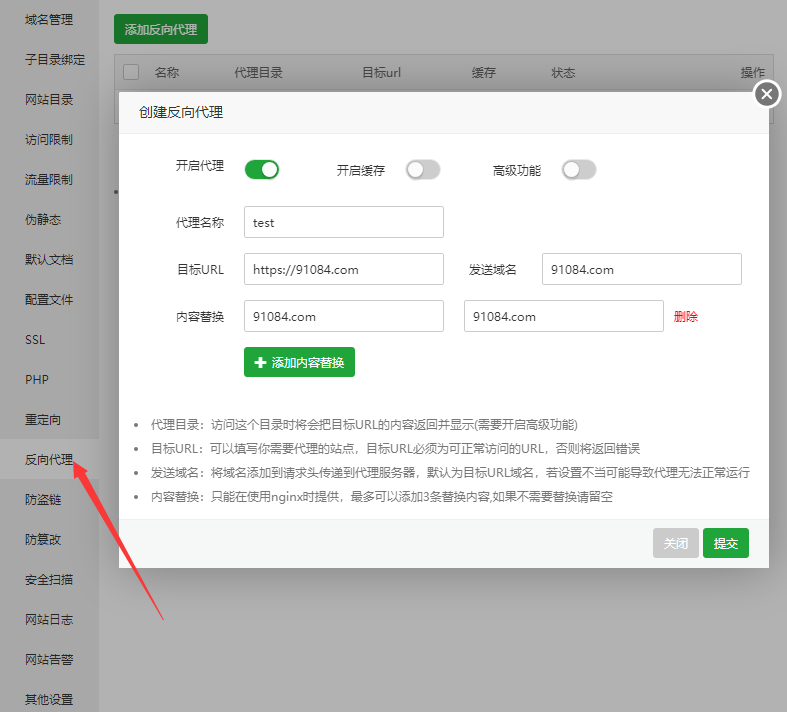
Task: Enable the 开启缓存 switch
Action: click(x=422, y=170)
